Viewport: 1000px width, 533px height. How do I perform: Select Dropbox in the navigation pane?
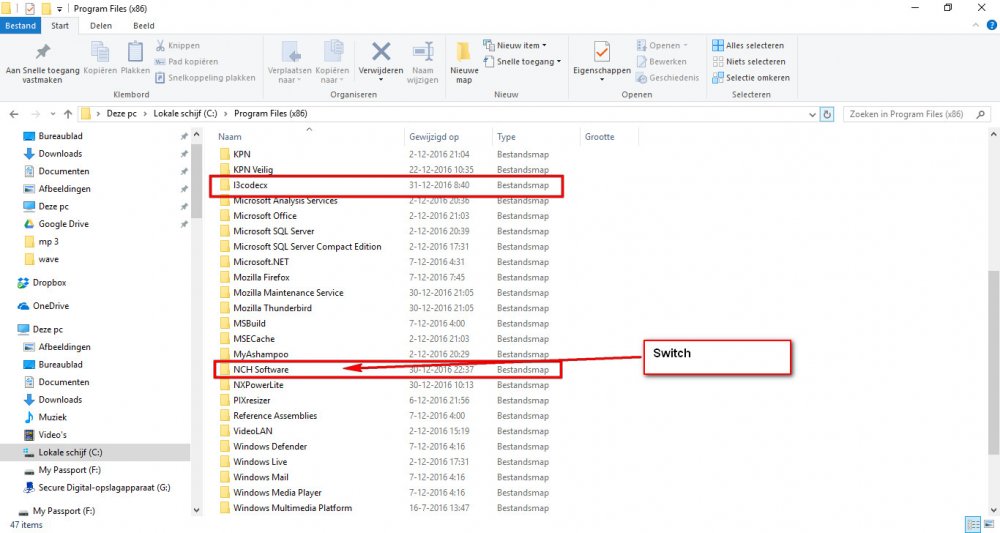click(x=49, y=283)
